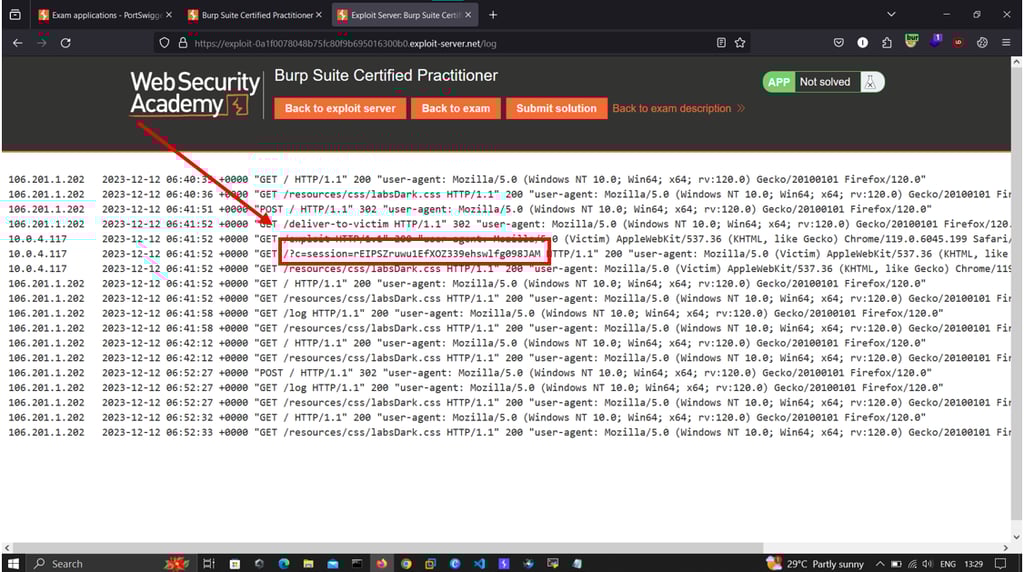
Task: Open the Web Security Academy logo
Action: point(195,93)
